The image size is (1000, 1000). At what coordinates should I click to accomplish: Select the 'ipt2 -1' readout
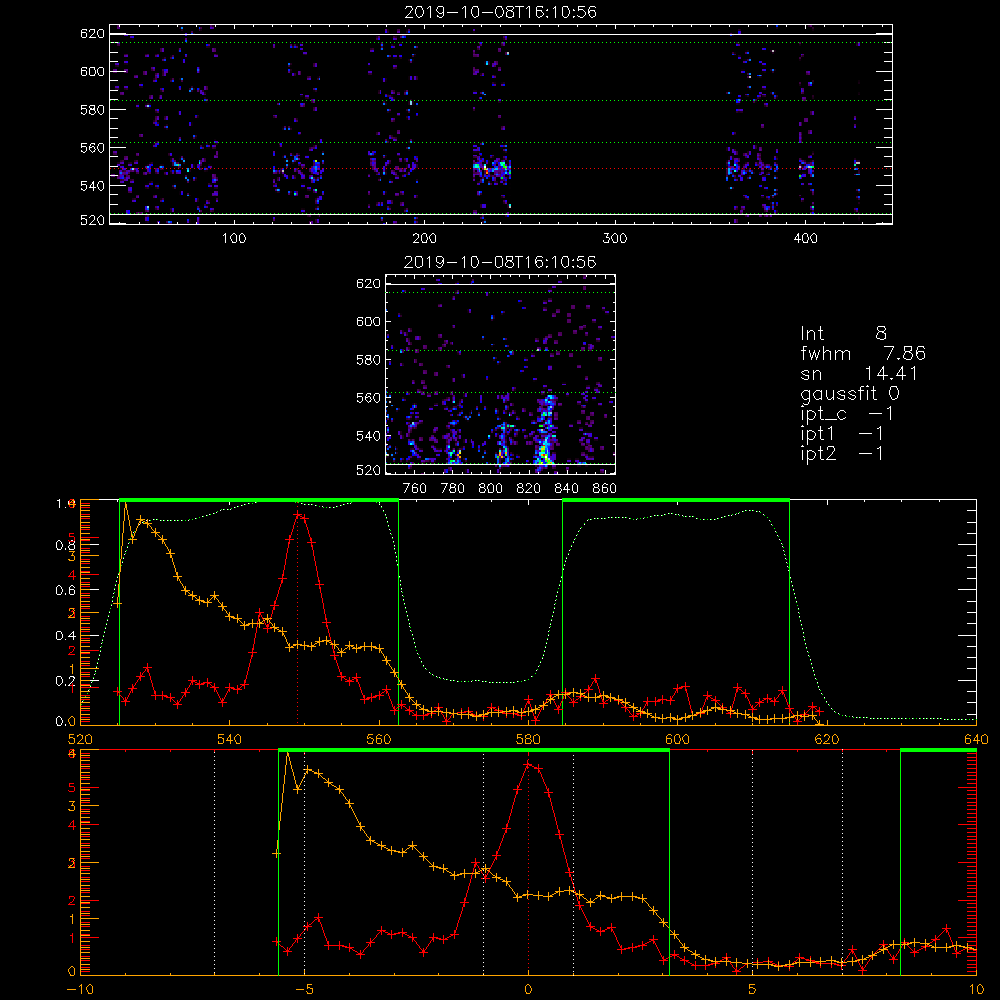[x=842, y=454]
